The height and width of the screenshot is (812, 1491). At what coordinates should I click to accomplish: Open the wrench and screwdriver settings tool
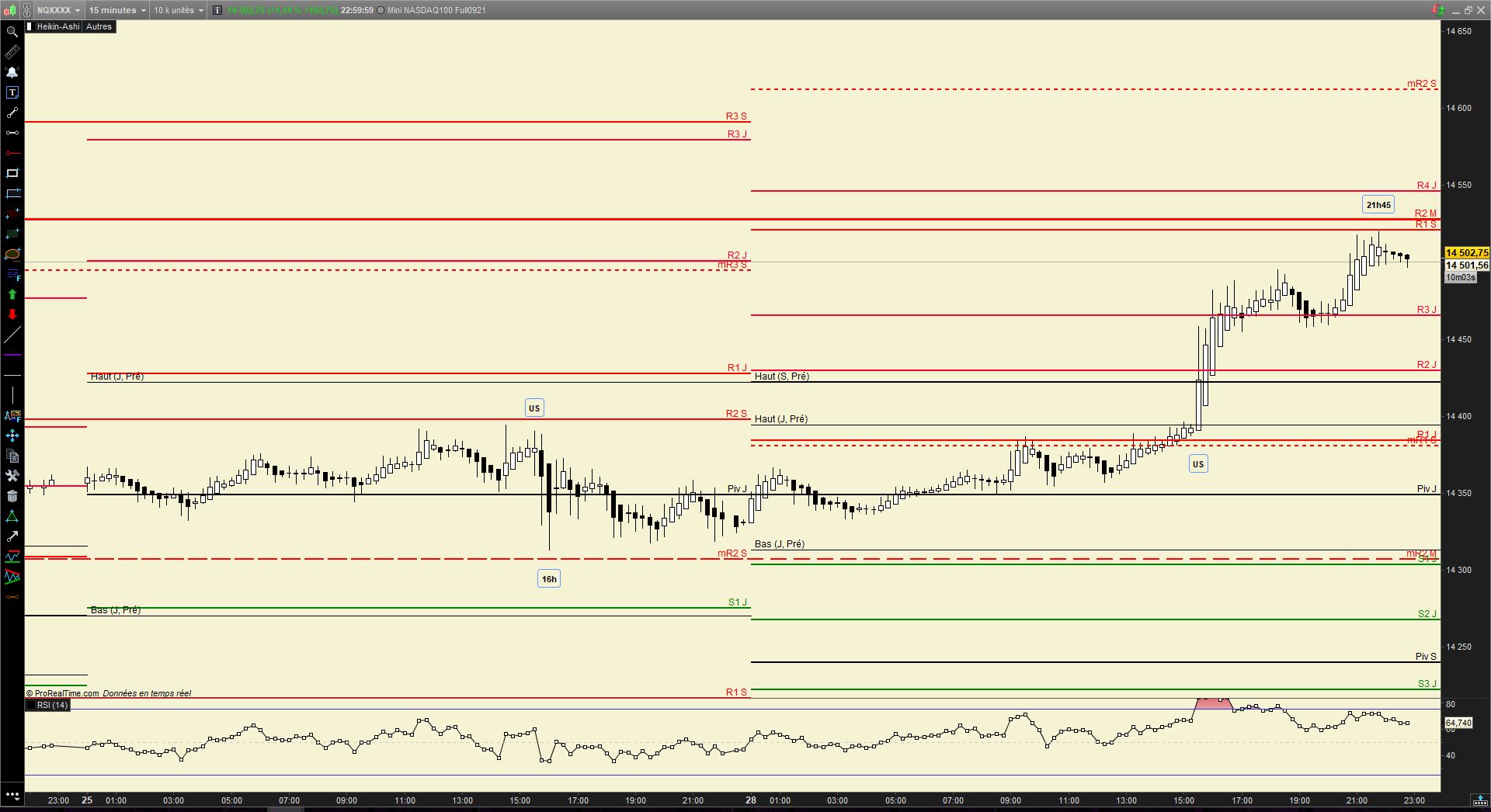12,476
